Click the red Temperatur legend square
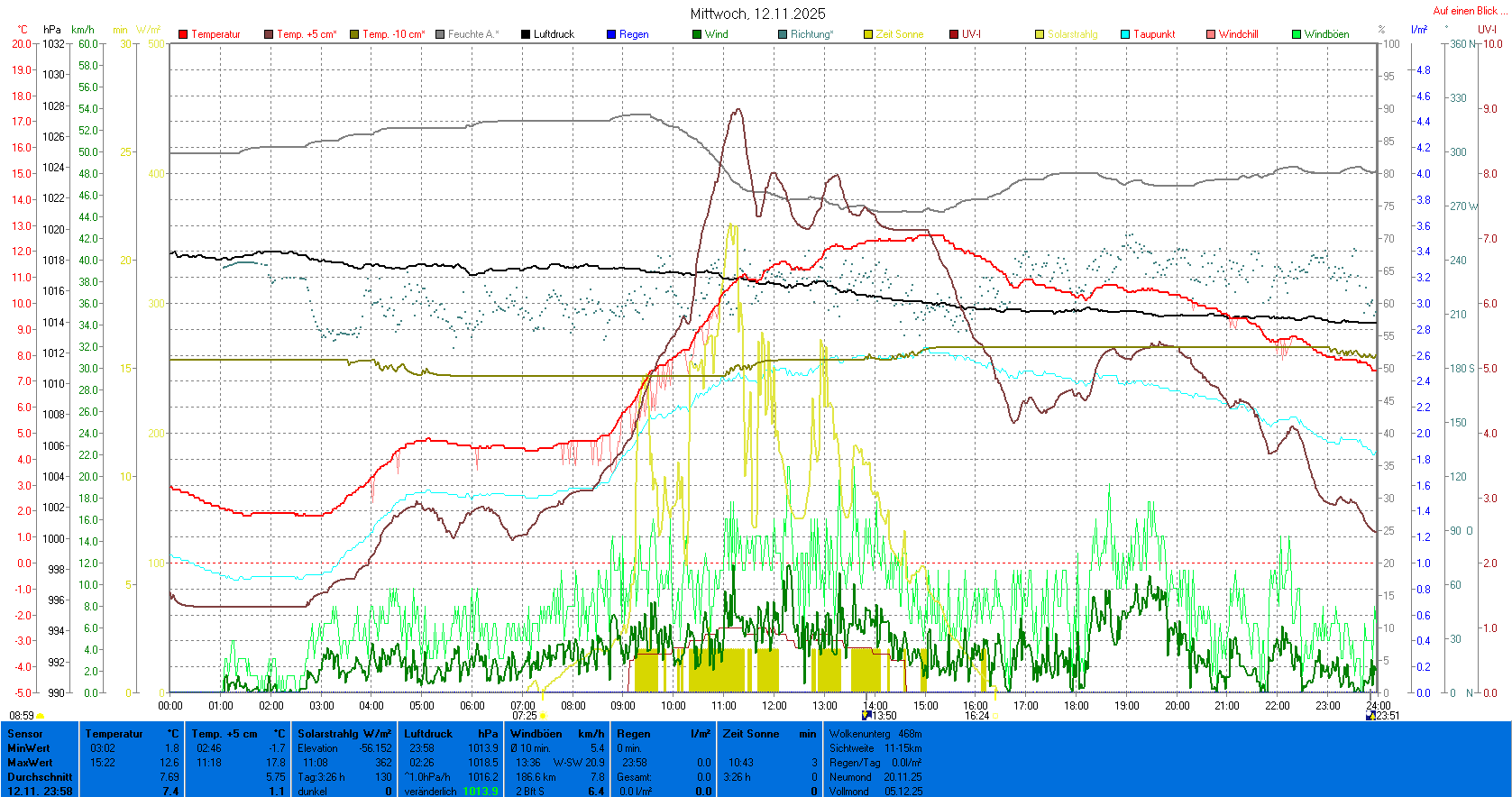This screenshot has width=1512, height=797. (183, 34)
